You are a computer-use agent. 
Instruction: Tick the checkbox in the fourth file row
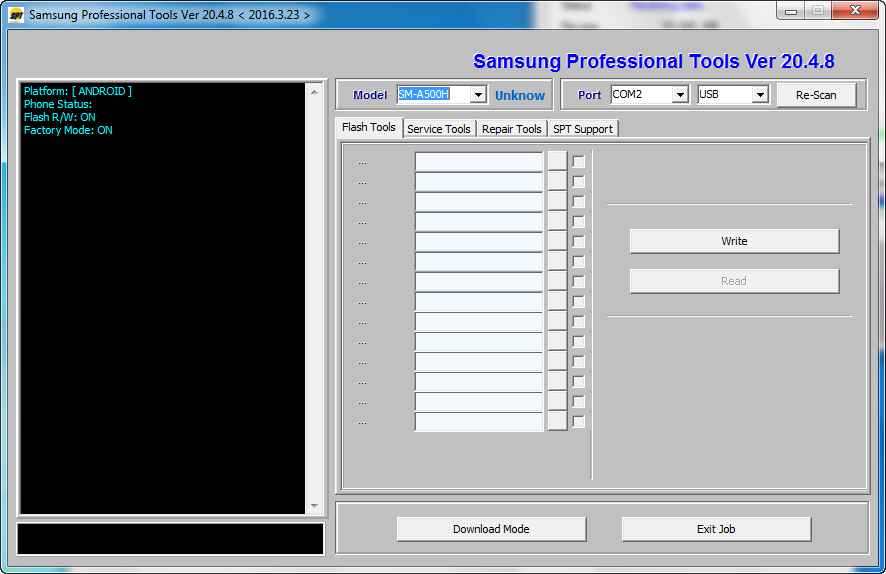[x=579, y=222]
